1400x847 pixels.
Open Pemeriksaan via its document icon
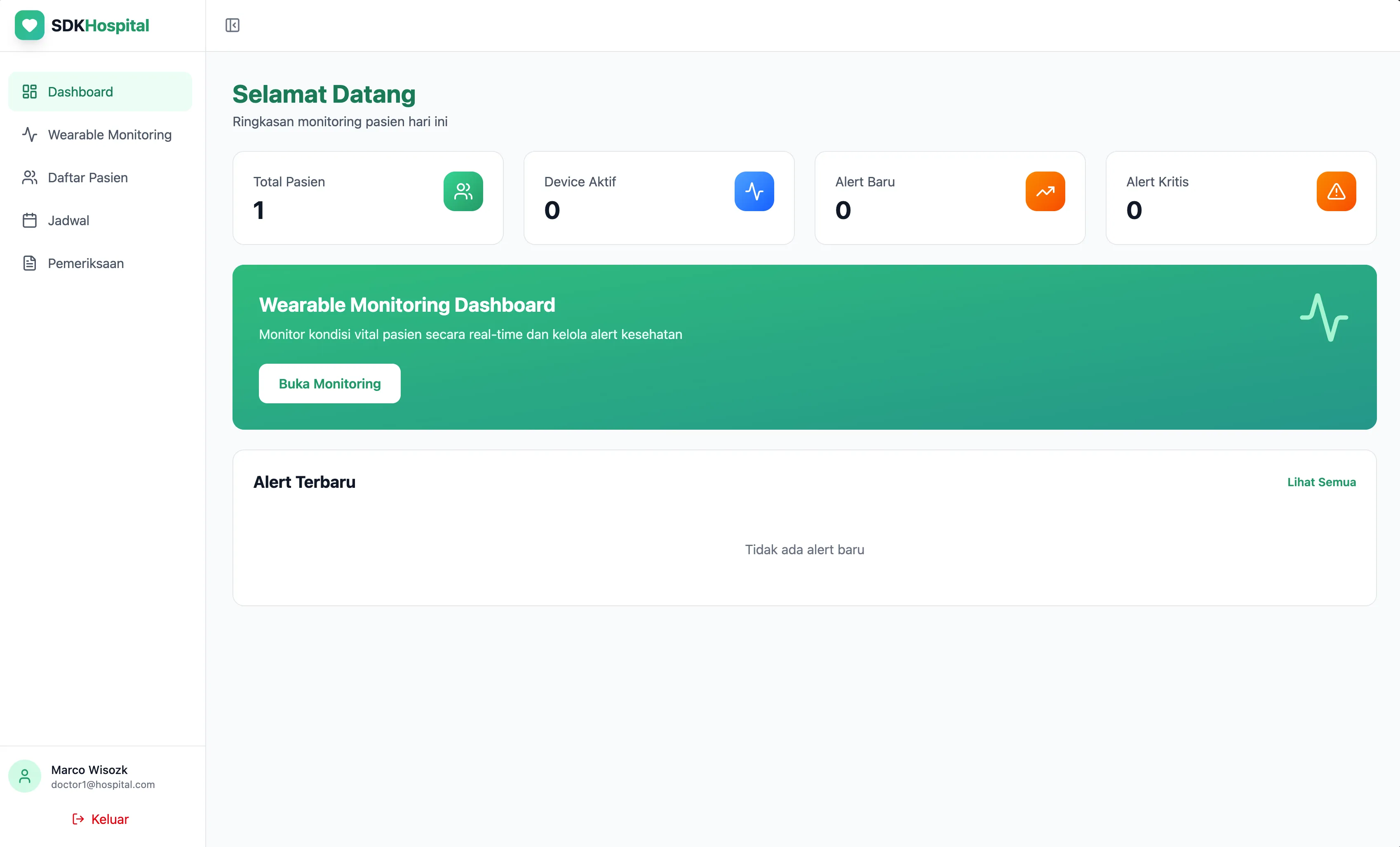click(x=30, y=263)
